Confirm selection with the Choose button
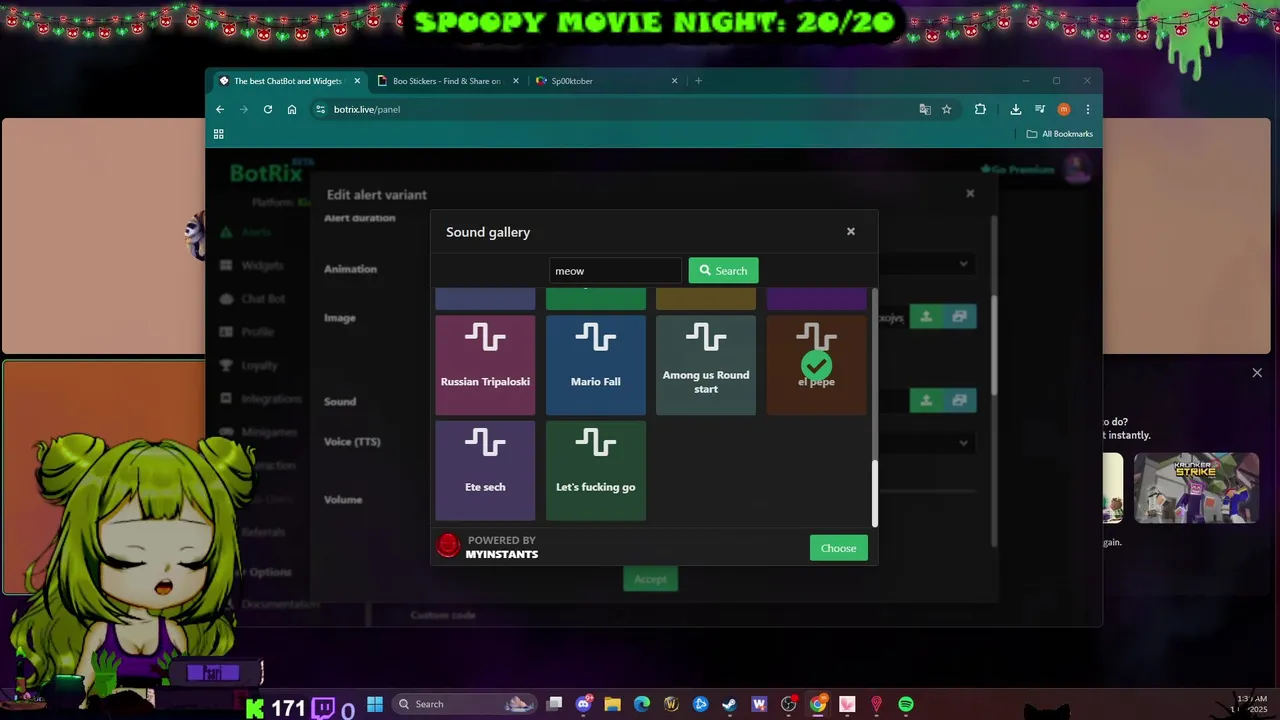 (838, 548)
